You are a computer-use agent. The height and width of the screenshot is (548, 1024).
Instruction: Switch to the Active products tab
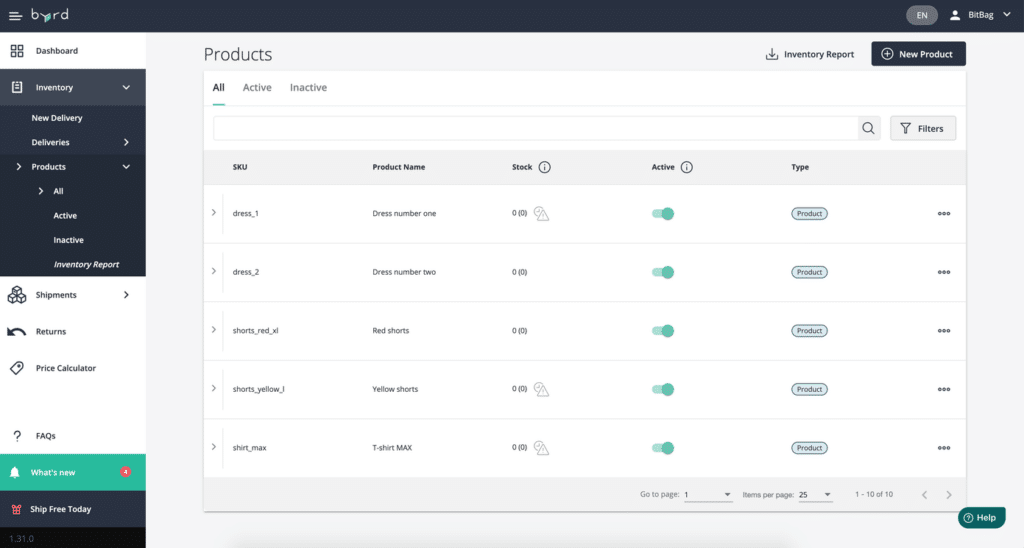pos(257,88)
